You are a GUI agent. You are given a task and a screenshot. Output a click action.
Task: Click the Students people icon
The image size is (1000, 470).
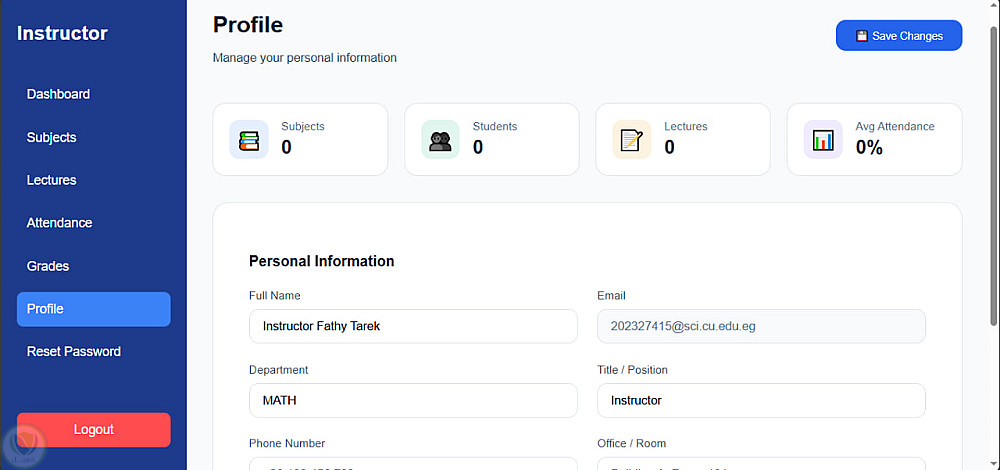pyautogui.click(x=440, y=140)
